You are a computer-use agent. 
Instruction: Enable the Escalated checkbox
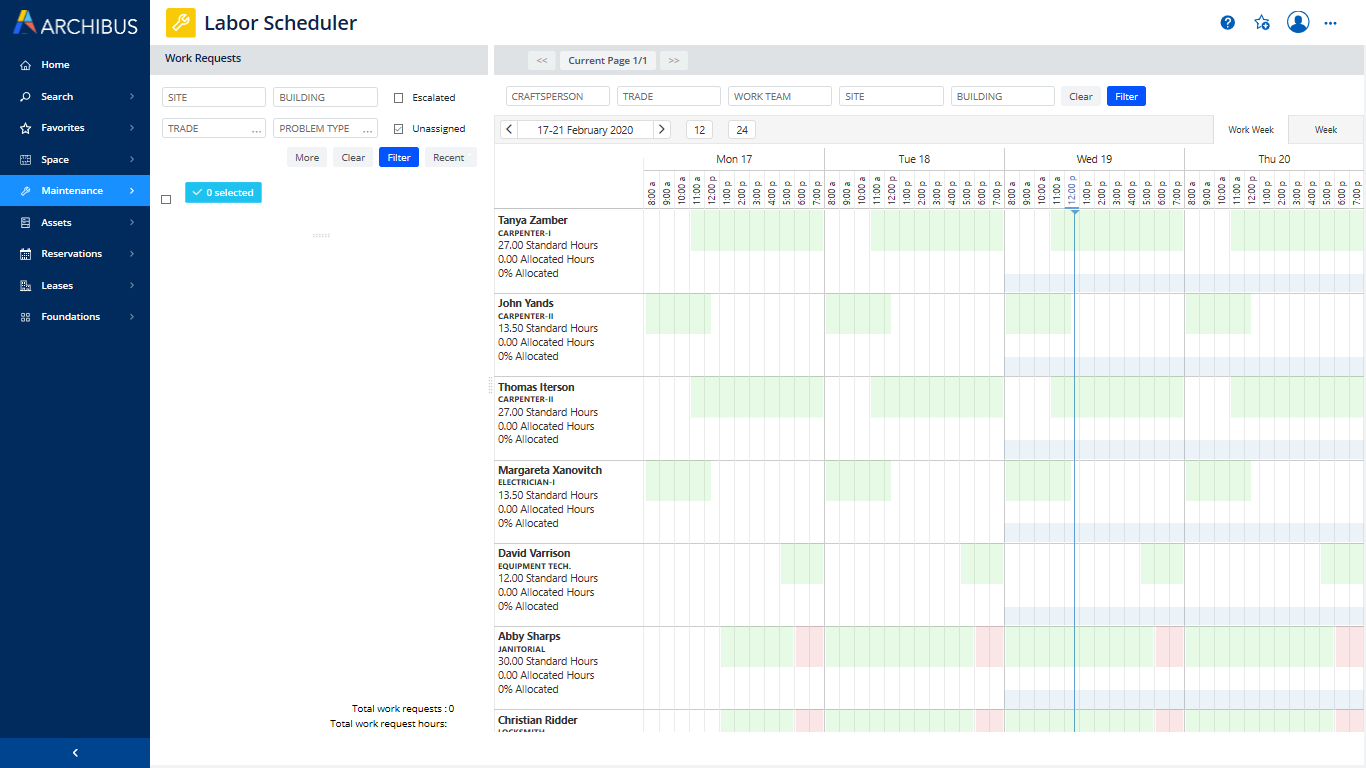click(x=398, y=98)
